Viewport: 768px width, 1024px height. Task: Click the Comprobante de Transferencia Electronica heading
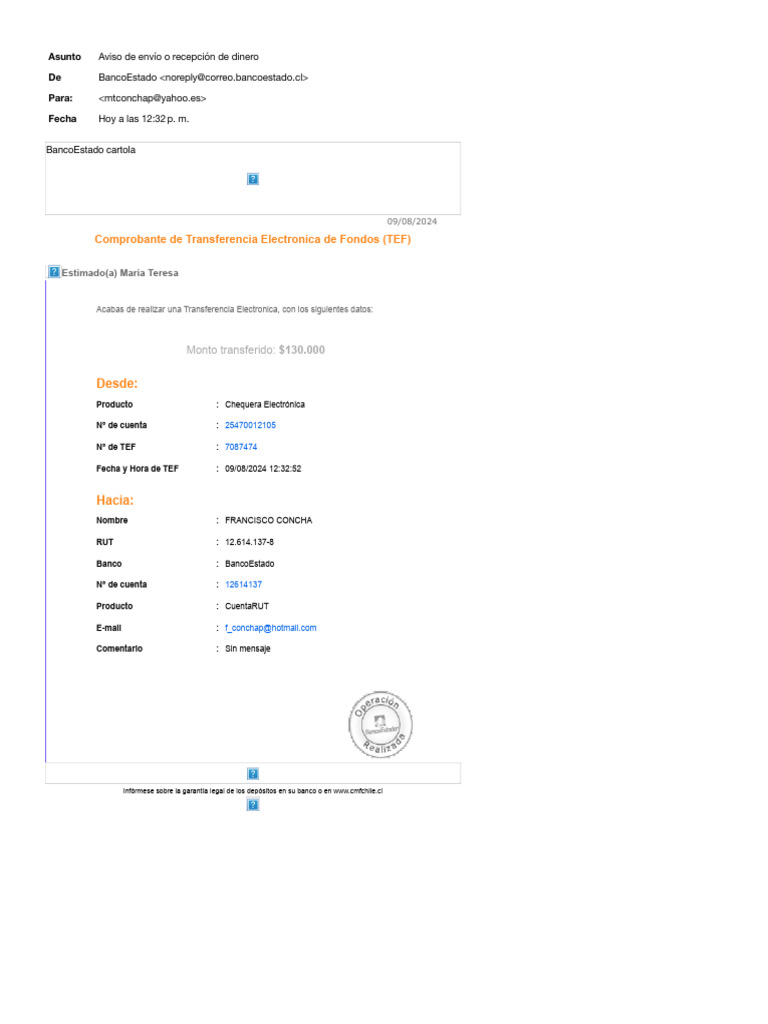pos(253,239)
